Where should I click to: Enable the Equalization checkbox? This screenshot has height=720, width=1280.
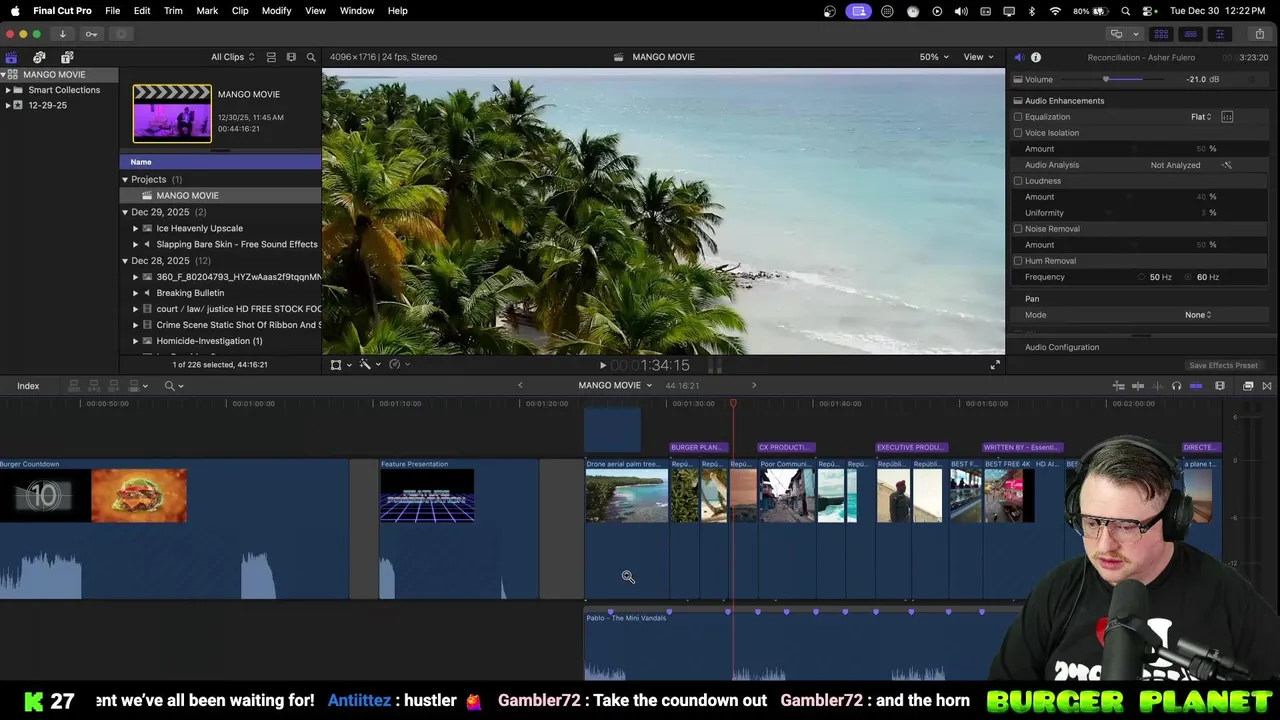tap(1018, 117)
